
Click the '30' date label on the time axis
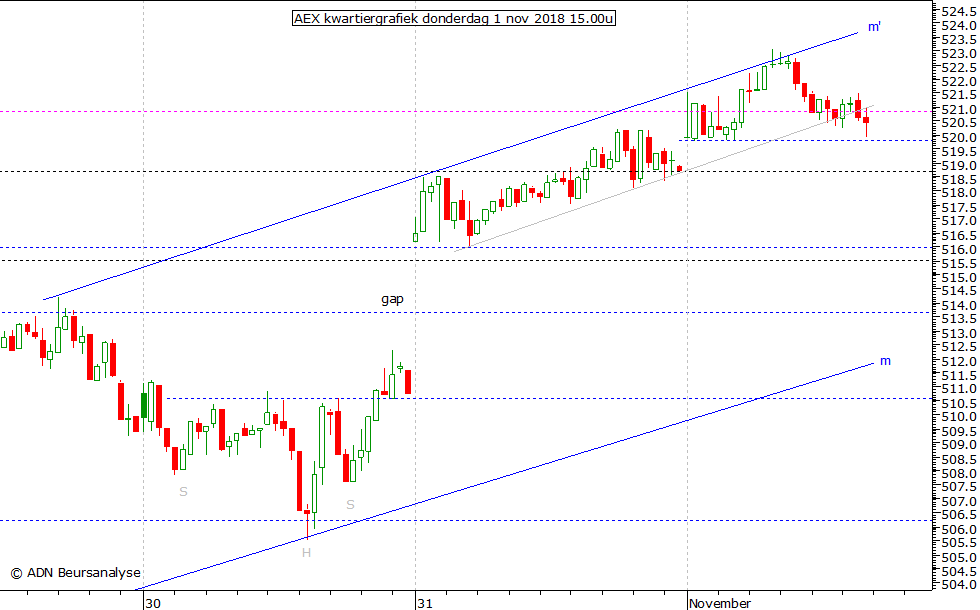pyautogui.click(x=153, y=603)
